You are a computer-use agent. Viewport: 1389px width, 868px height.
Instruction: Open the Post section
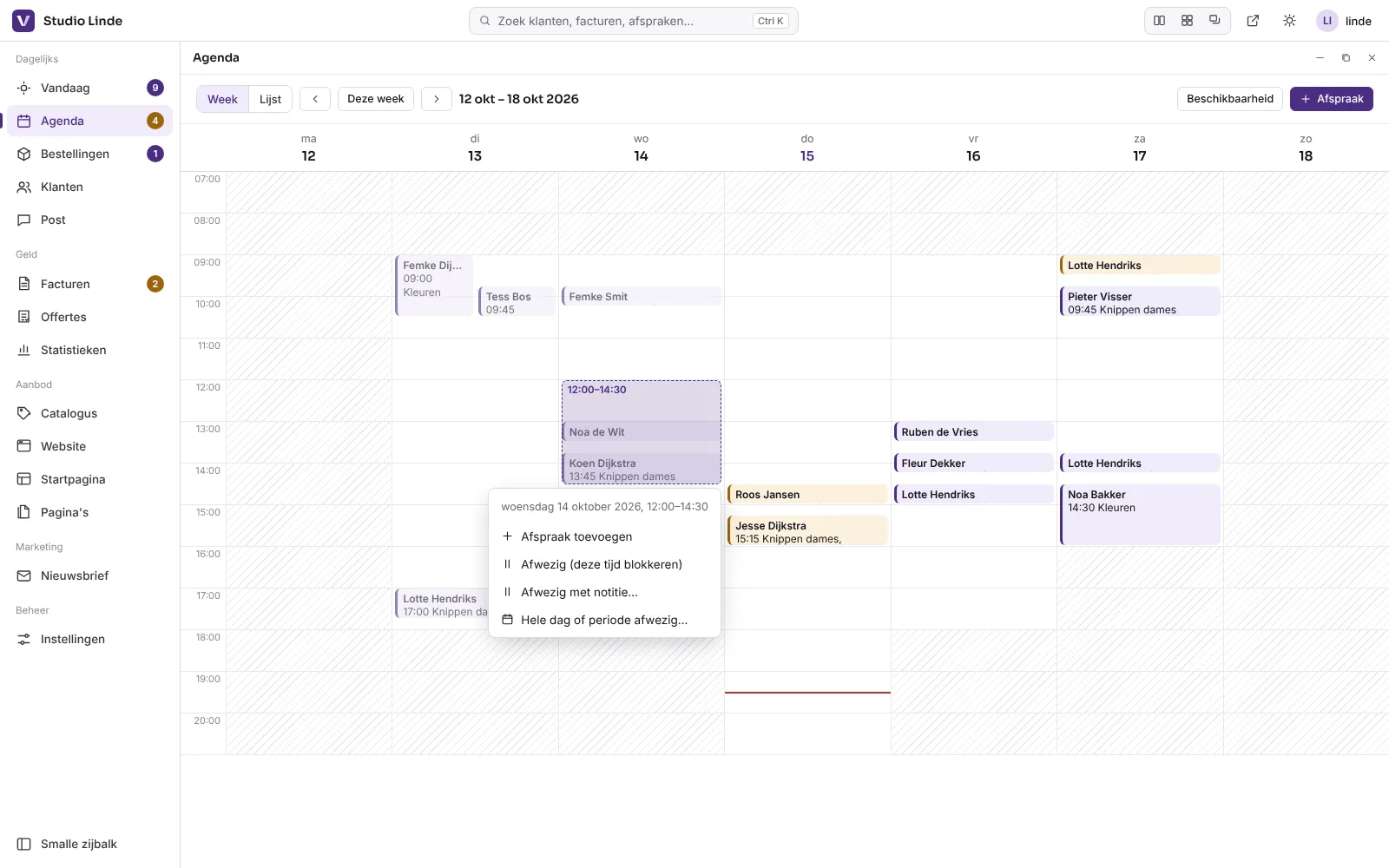[89, 220]
